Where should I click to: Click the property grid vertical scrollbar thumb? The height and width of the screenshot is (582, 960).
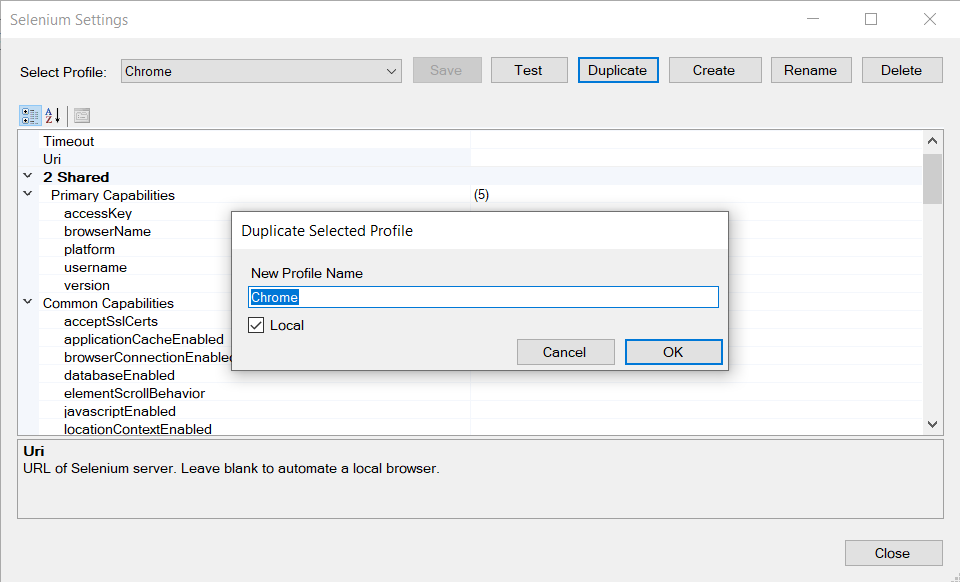click(932, 179)
